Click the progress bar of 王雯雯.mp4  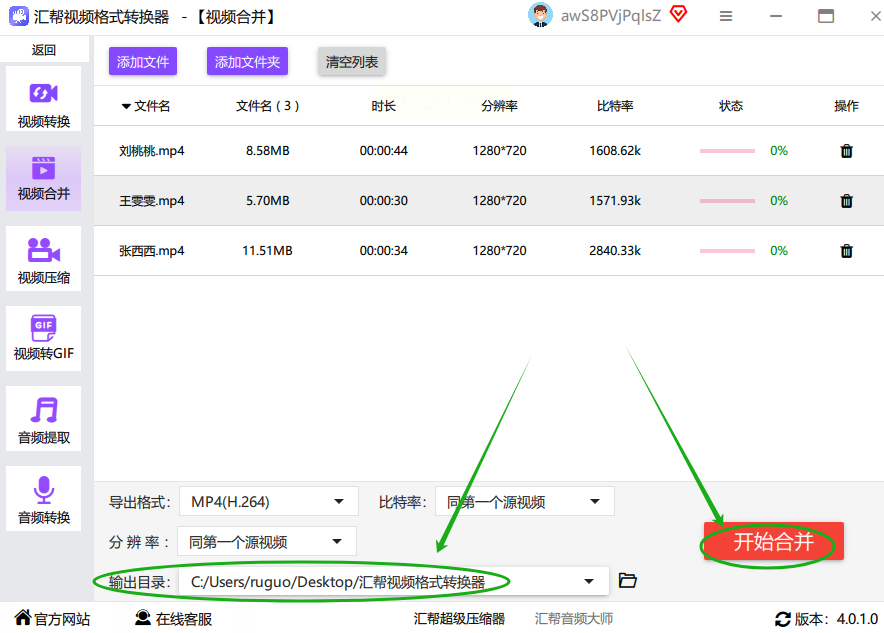pos(727,201)
